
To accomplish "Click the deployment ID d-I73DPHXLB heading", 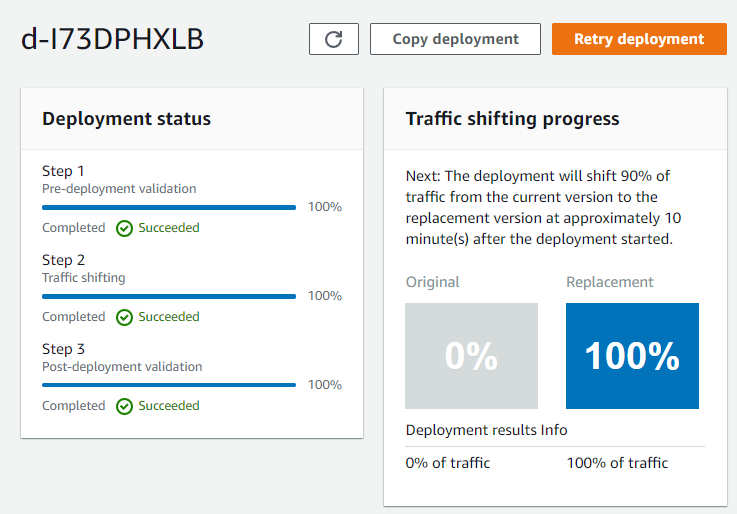I will click(x=112, y=39).
